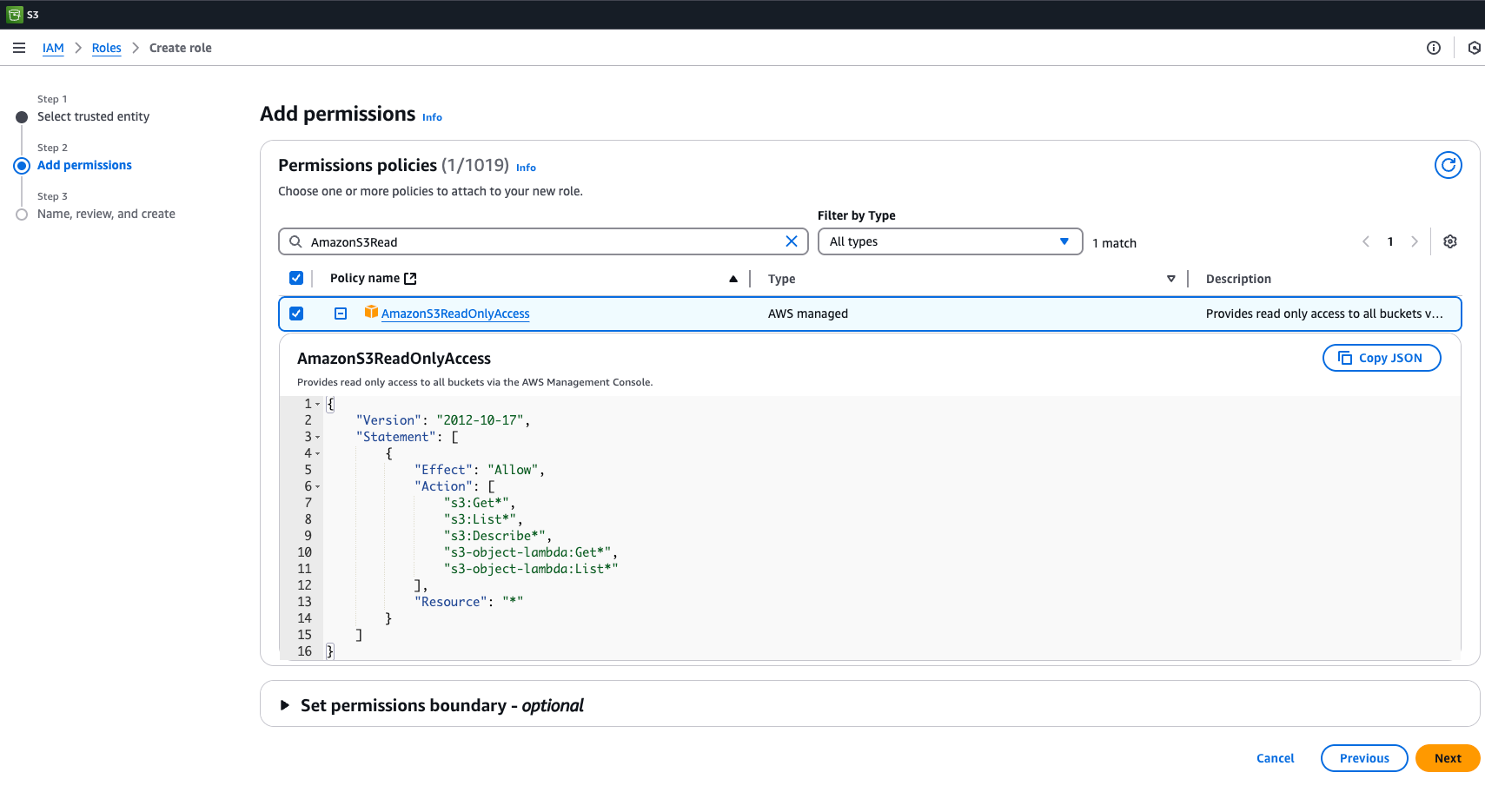Click the "s3:Describe*" action line

point(498,536)
